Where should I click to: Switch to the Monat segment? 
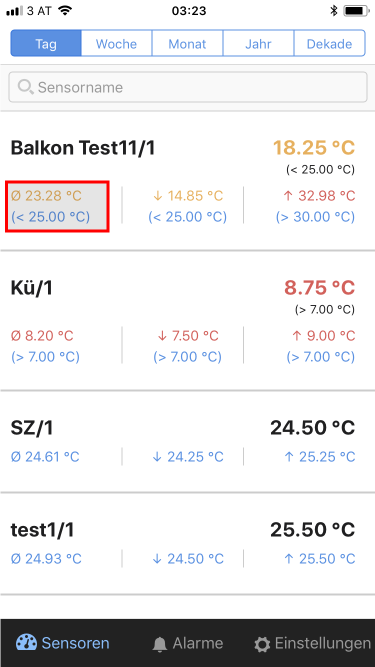click(x=187, y=43)
